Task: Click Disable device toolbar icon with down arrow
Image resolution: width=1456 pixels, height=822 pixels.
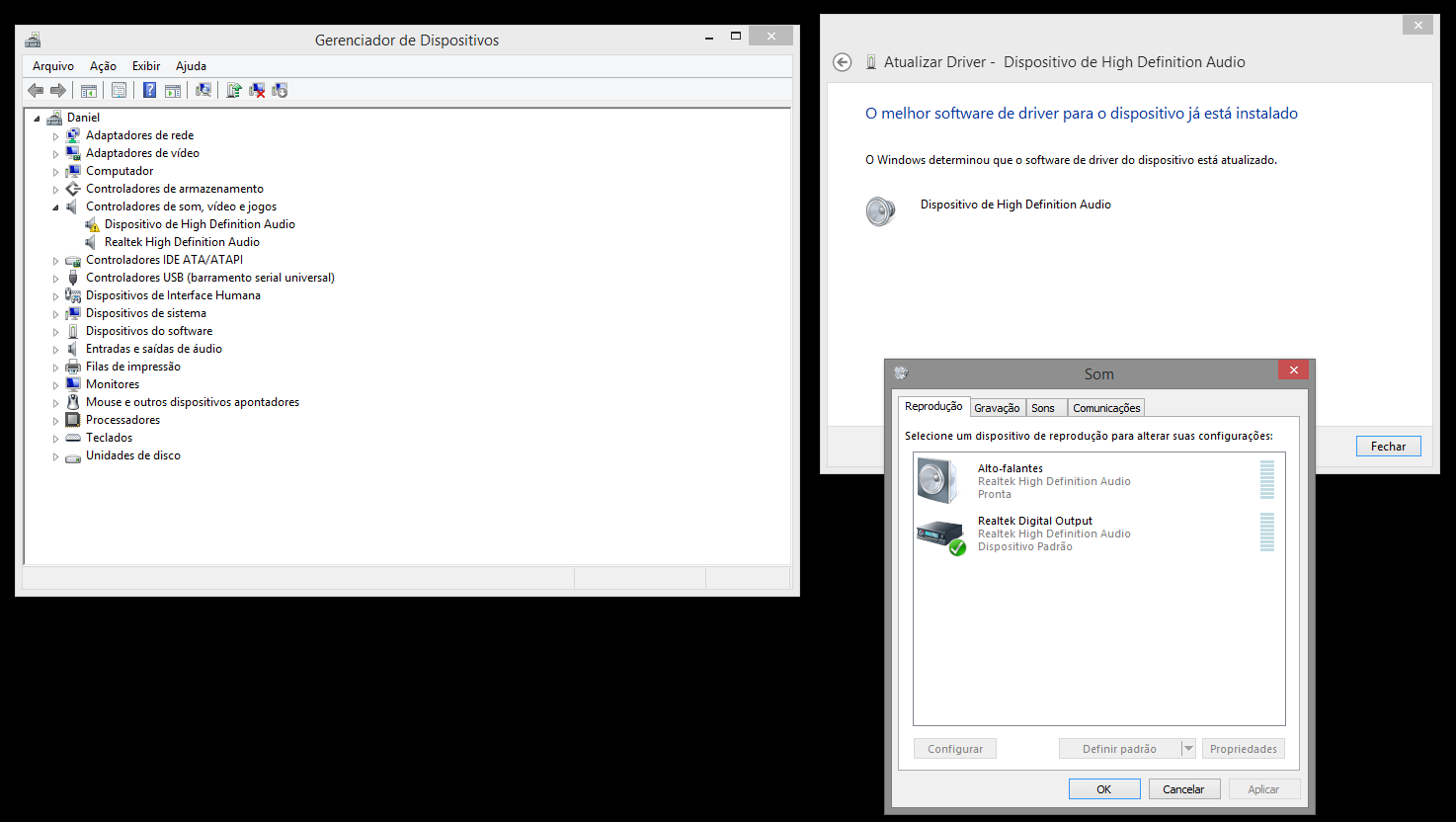Action: point(280,90)
